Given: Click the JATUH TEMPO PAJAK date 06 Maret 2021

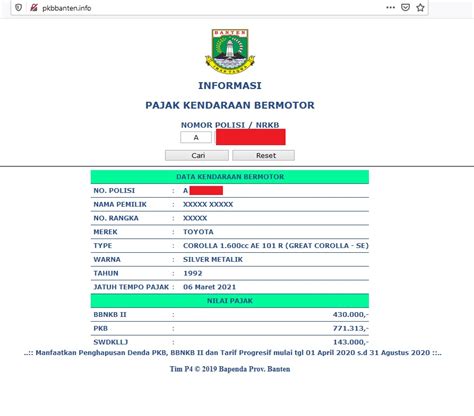Looking at the screenshot, I should (x=209, y=287).
